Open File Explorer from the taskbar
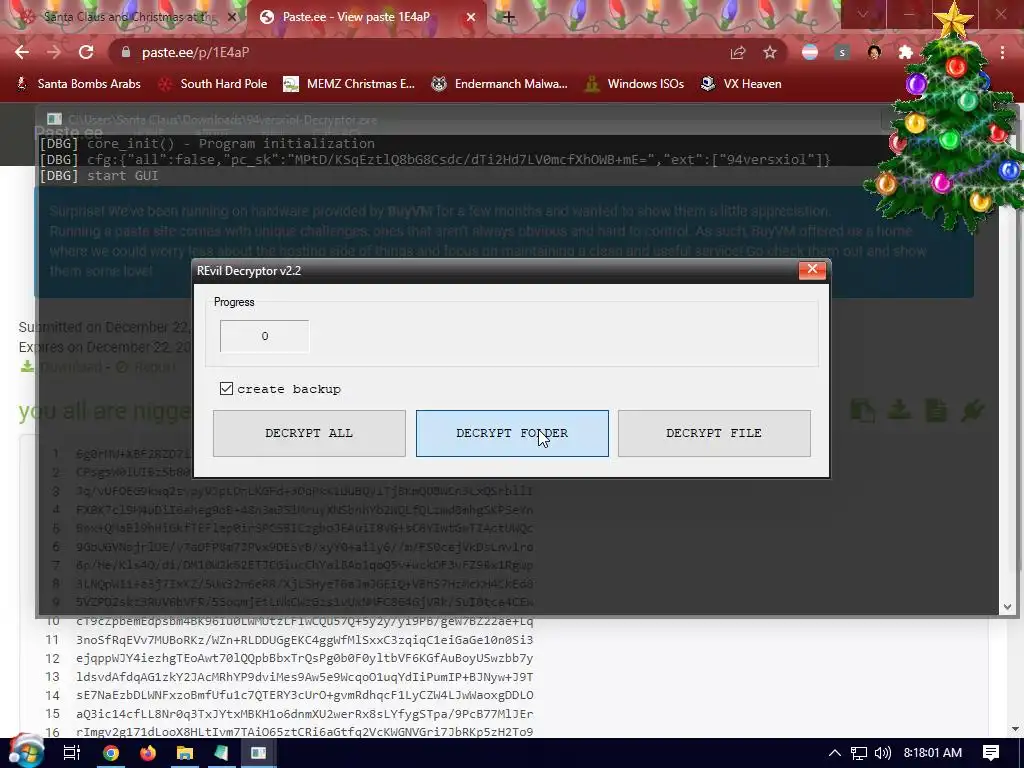The width and height of the screenshot is (1024, 768). (x=185, y=753)
